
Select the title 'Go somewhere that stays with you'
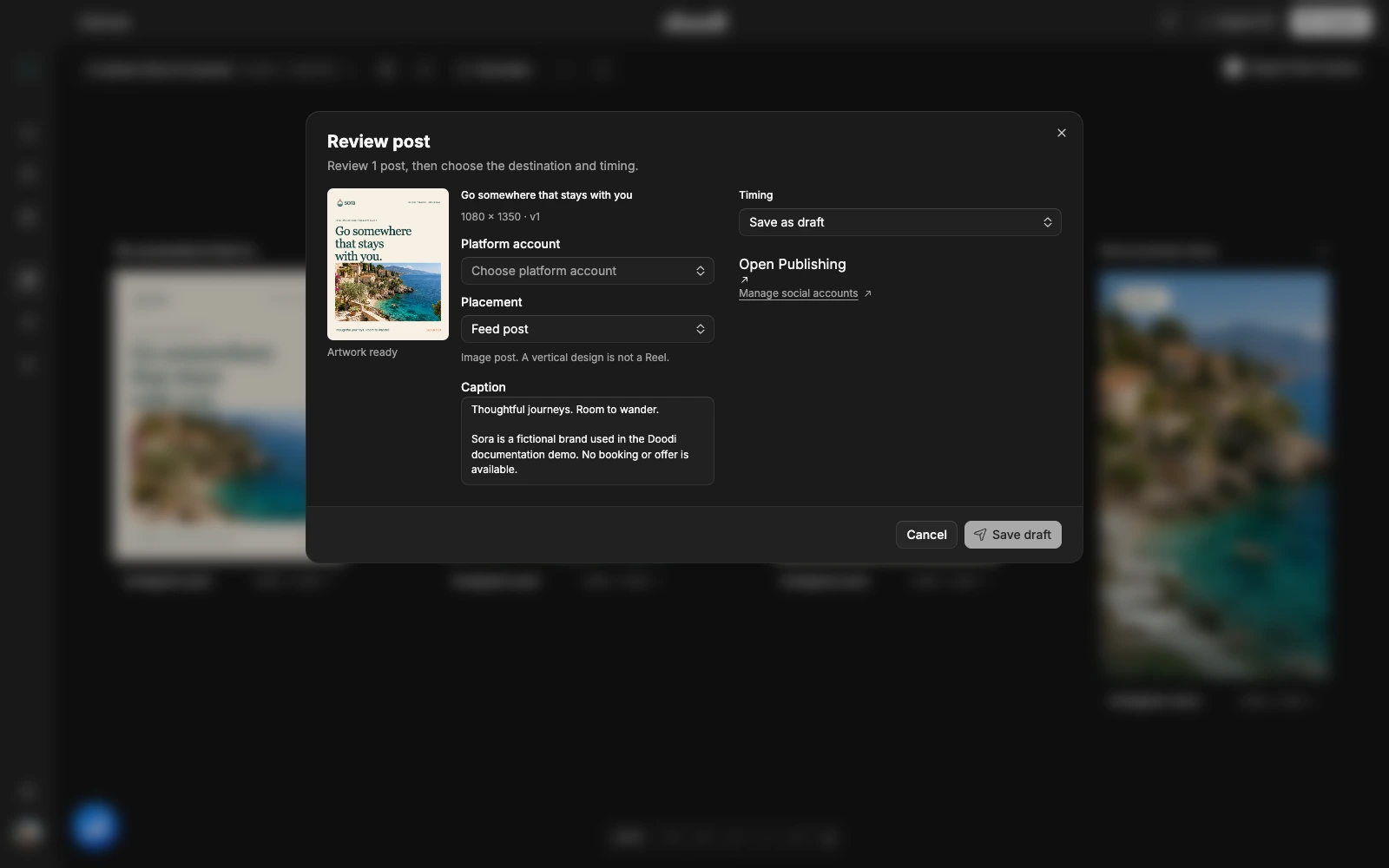click(x=546, y=195)
